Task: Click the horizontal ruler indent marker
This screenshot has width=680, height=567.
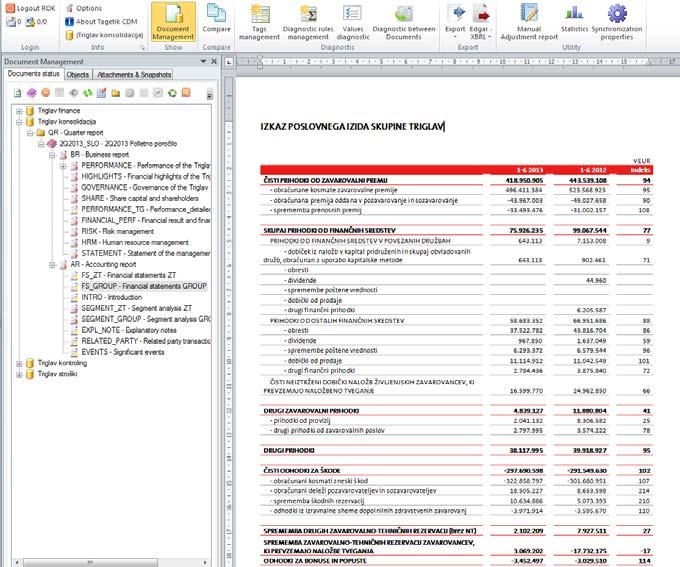Action: (x=260, y=62)
